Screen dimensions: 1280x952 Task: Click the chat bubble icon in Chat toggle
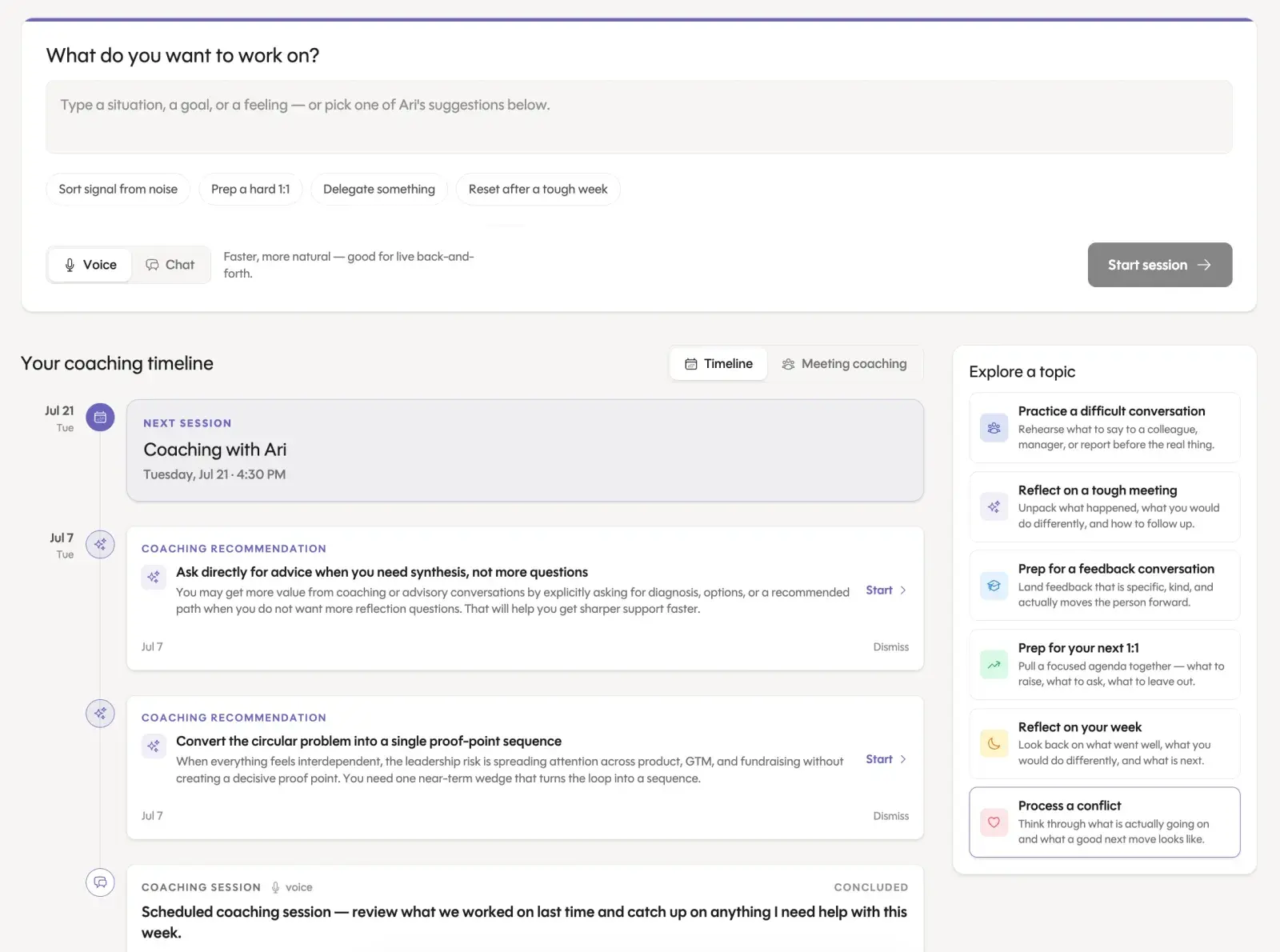pyautogui.click(x=152, y=265)
